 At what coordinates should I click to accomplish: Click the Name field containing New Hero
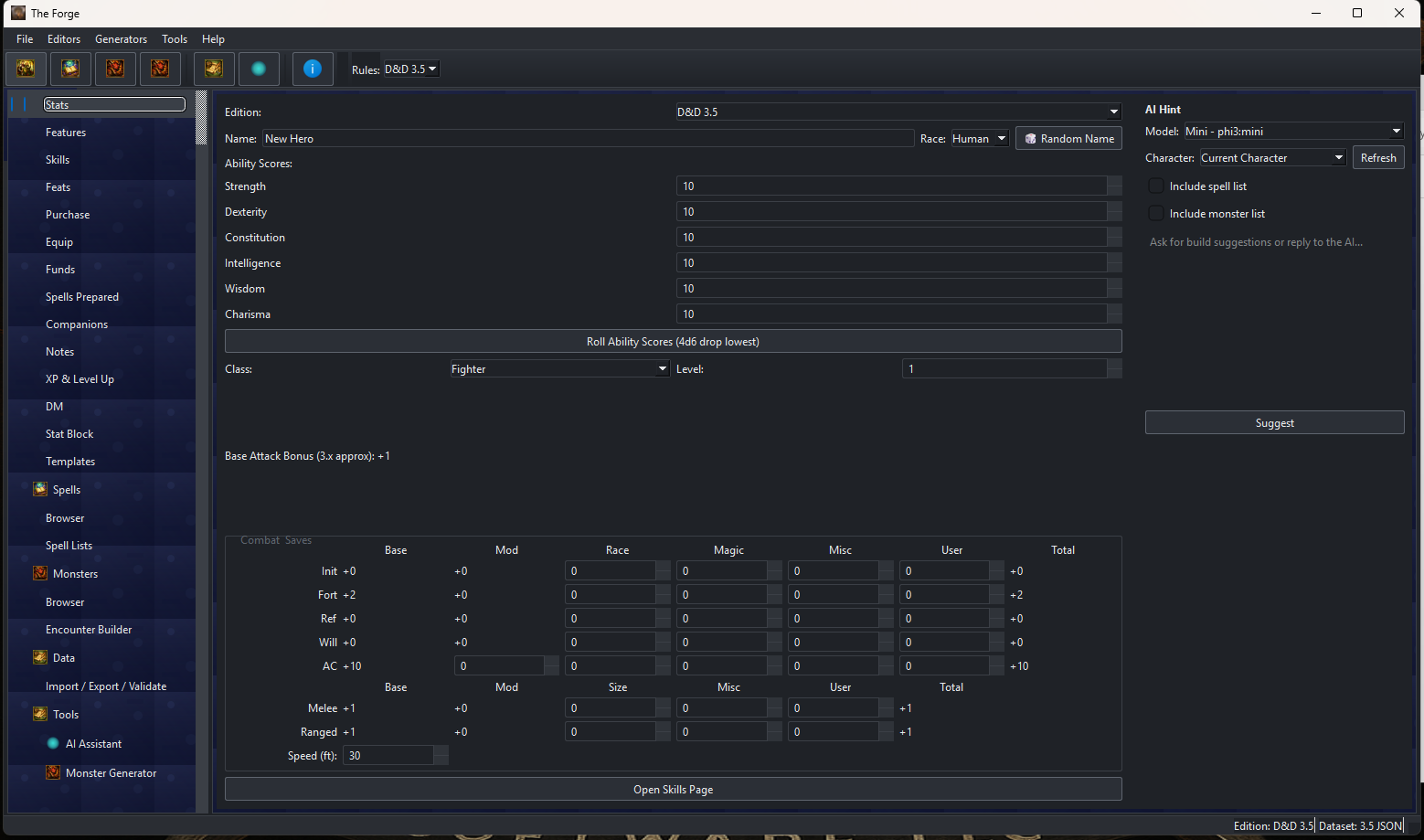pyautogui.click(x=585, y=138)
